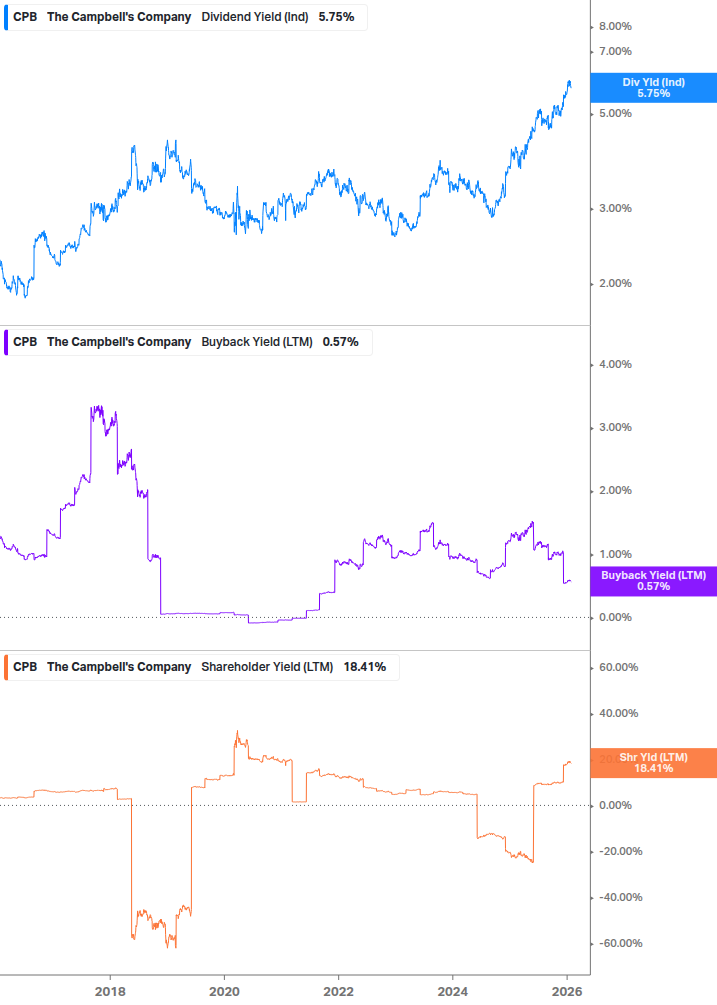This screenshot has height=1005, width=717.
Task: Click the -60.00% tick on the shareholder axis
Action: pos(620,943)
